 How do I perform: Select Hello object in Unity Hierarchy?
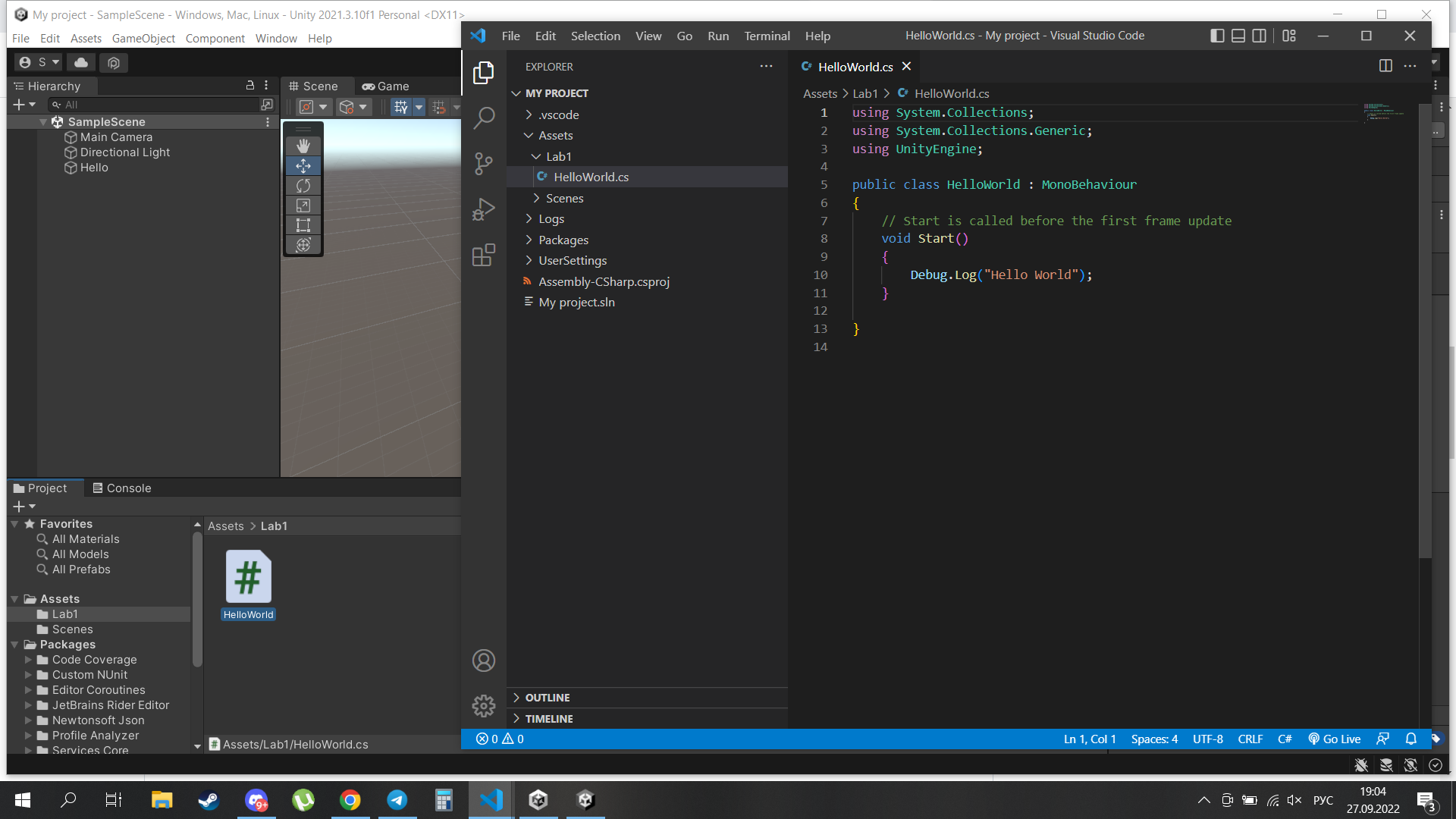[x=94, y=168]
